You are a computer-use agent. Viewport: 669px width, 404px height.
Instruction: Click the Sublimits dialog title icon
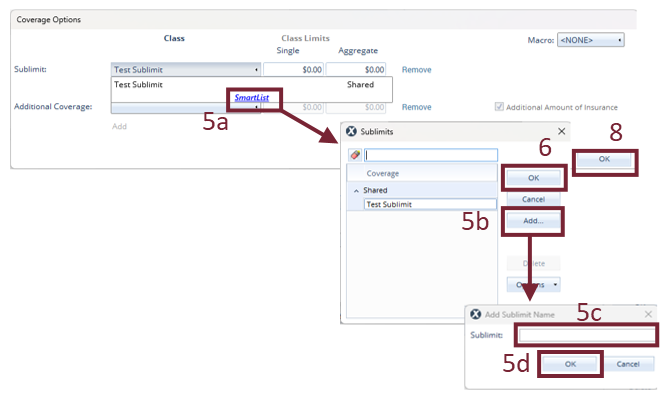tap(351, 131)
